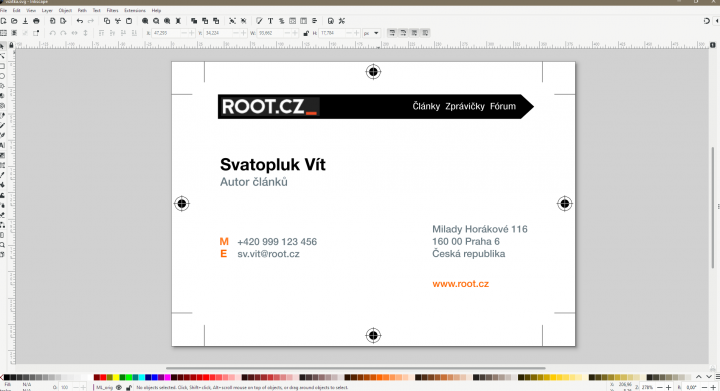Select the Ellipse tool
The width and height of the screenshot is (720, 391).
click(x=2, y=76)
